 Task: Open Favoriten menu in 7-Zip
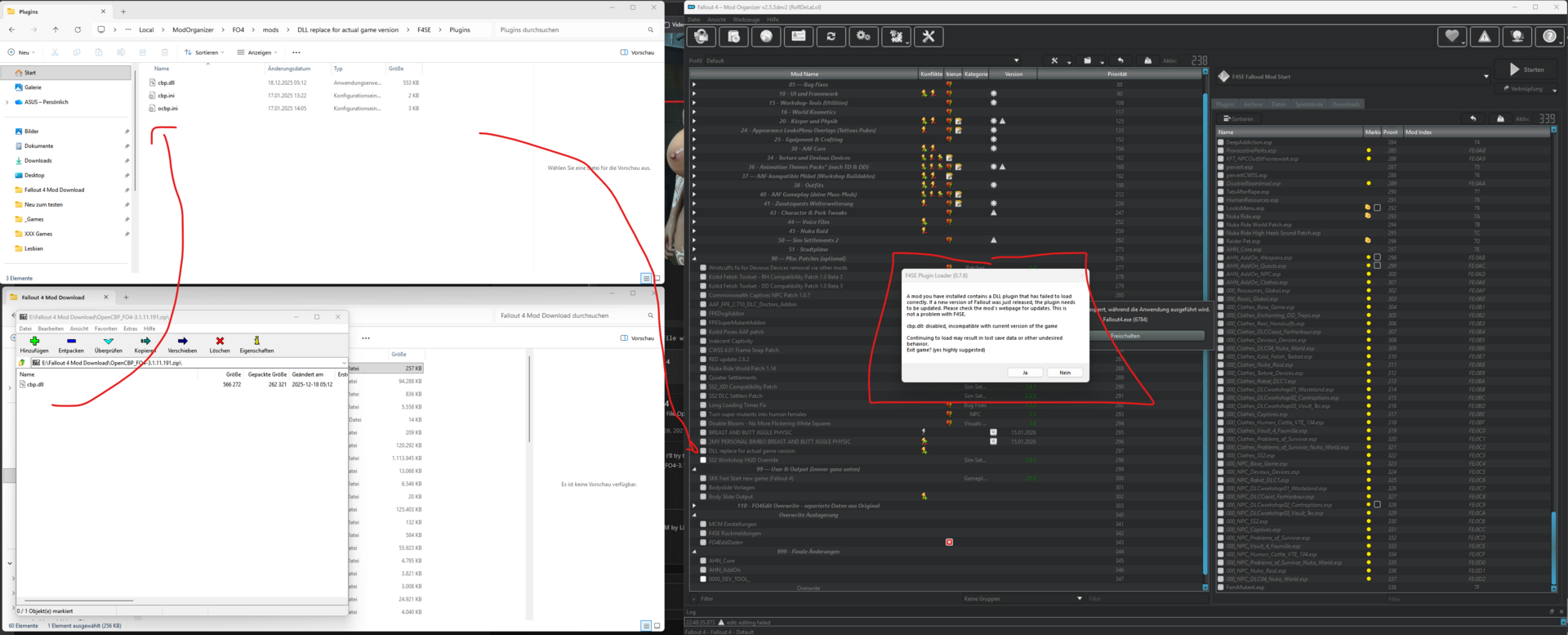tap(105, 329)
